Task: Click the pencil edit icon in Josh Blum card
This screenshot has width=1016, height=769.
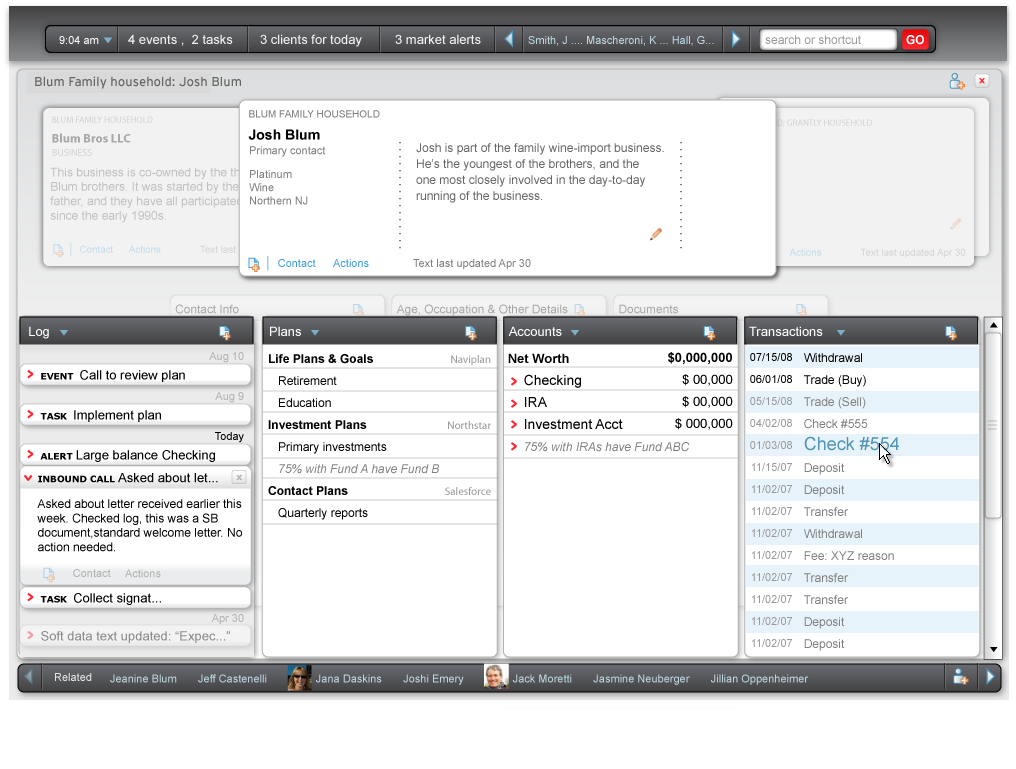Action: [x=656, y=234]
